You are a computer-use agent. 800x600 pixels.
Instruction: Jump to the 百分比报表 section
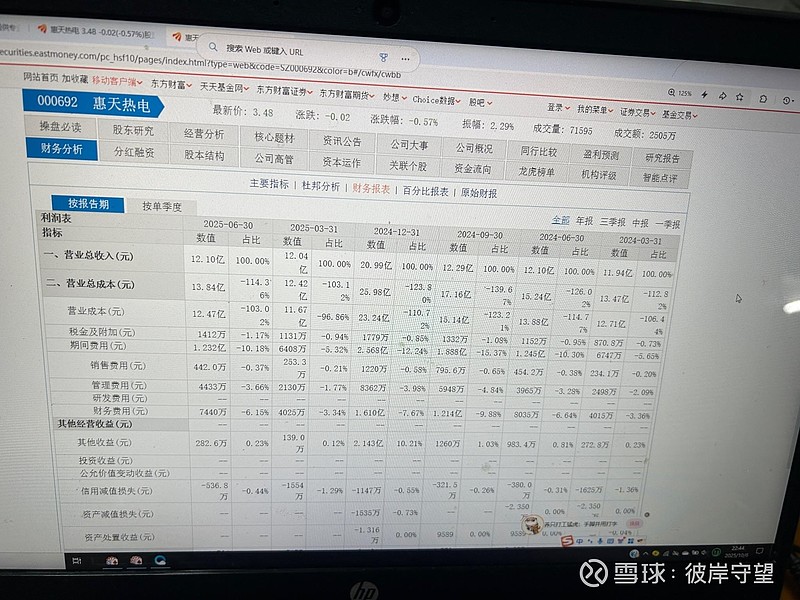tap(426, 191)
